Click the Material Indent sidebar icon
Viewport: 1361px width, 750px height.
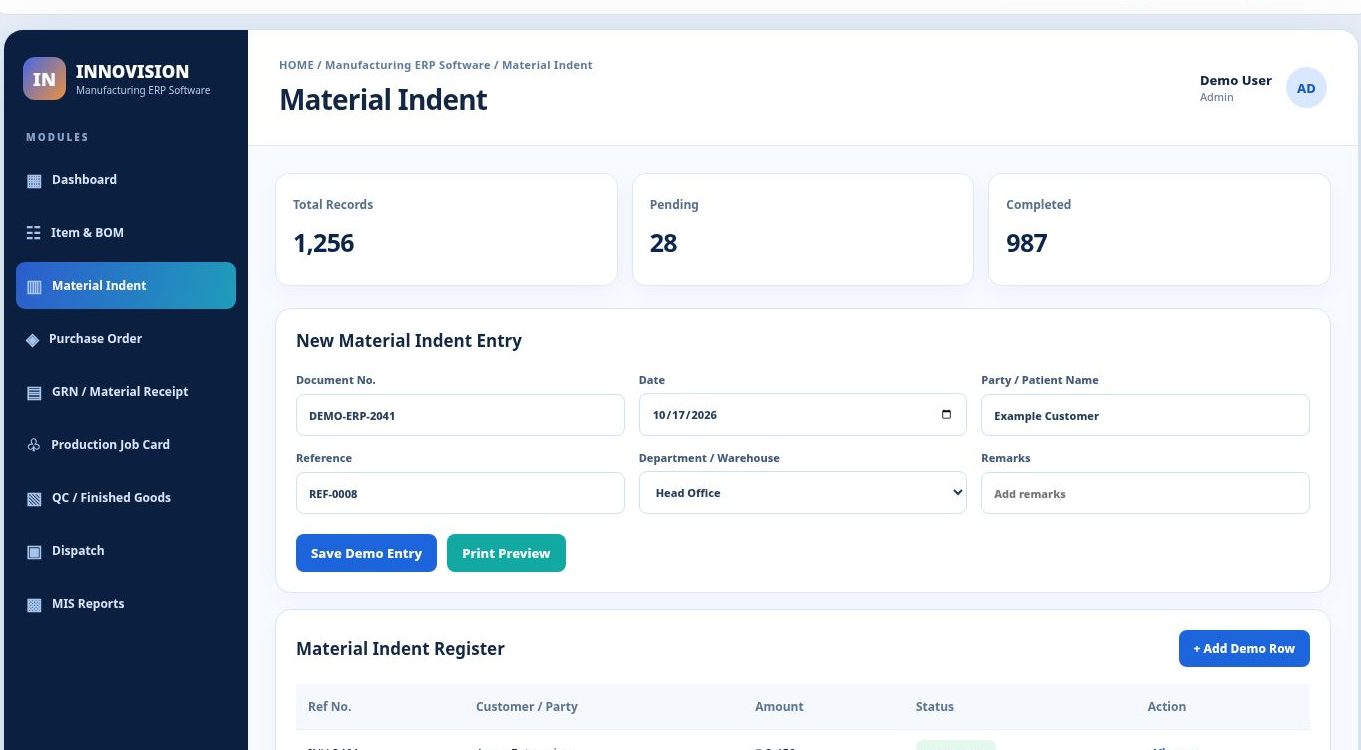click(x=34, y=287)
